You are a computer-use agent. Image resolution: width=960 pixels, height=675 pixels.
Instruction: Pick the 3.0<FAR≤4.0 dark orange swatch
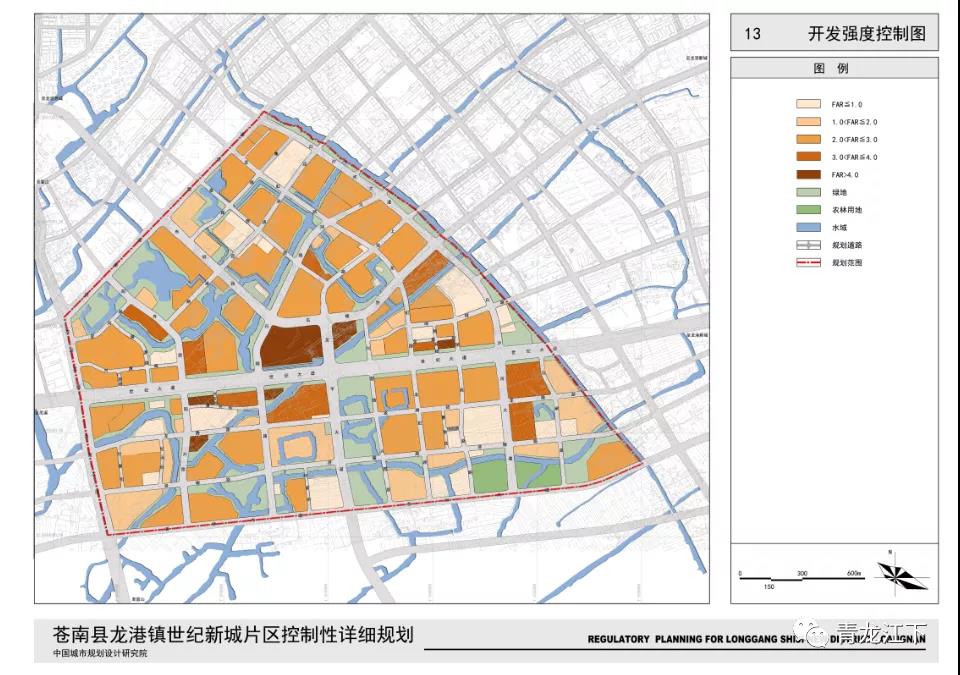pyautogui.click(x=807, y=157)
